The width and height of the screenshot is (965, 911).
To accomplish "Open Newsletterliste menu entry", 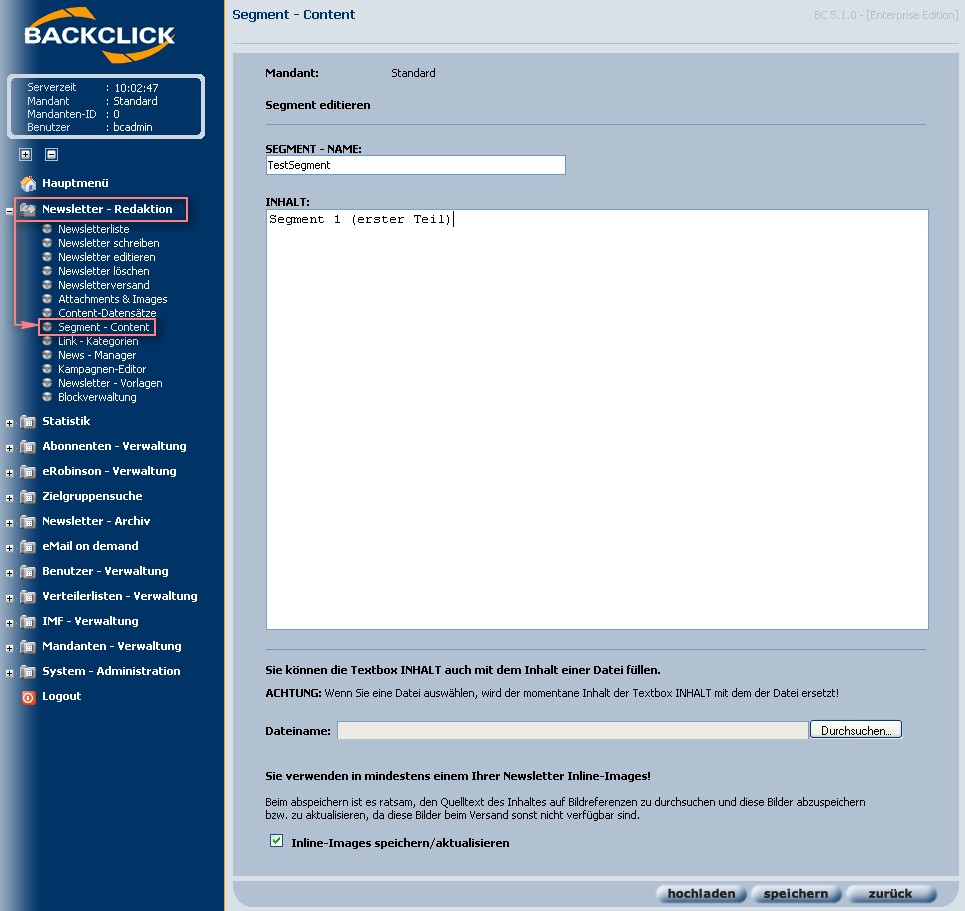I will tap(94, 229).
